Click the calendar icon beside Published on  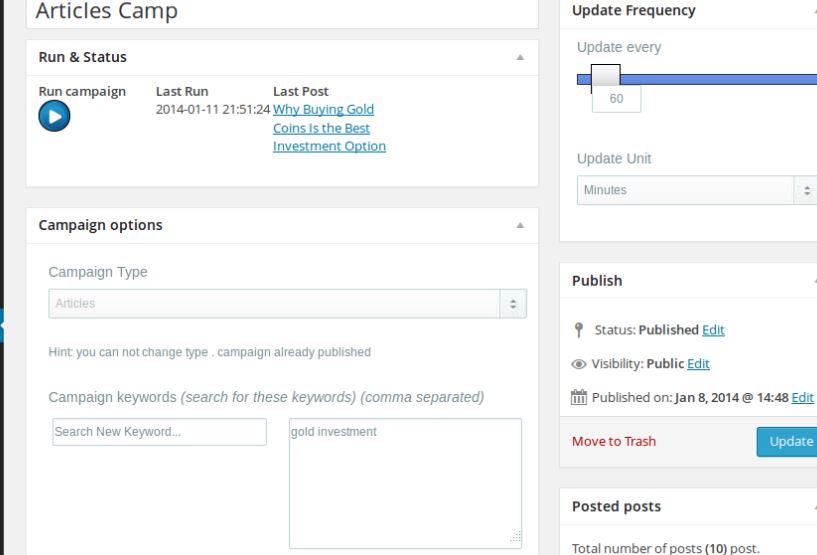coord(579,398)
